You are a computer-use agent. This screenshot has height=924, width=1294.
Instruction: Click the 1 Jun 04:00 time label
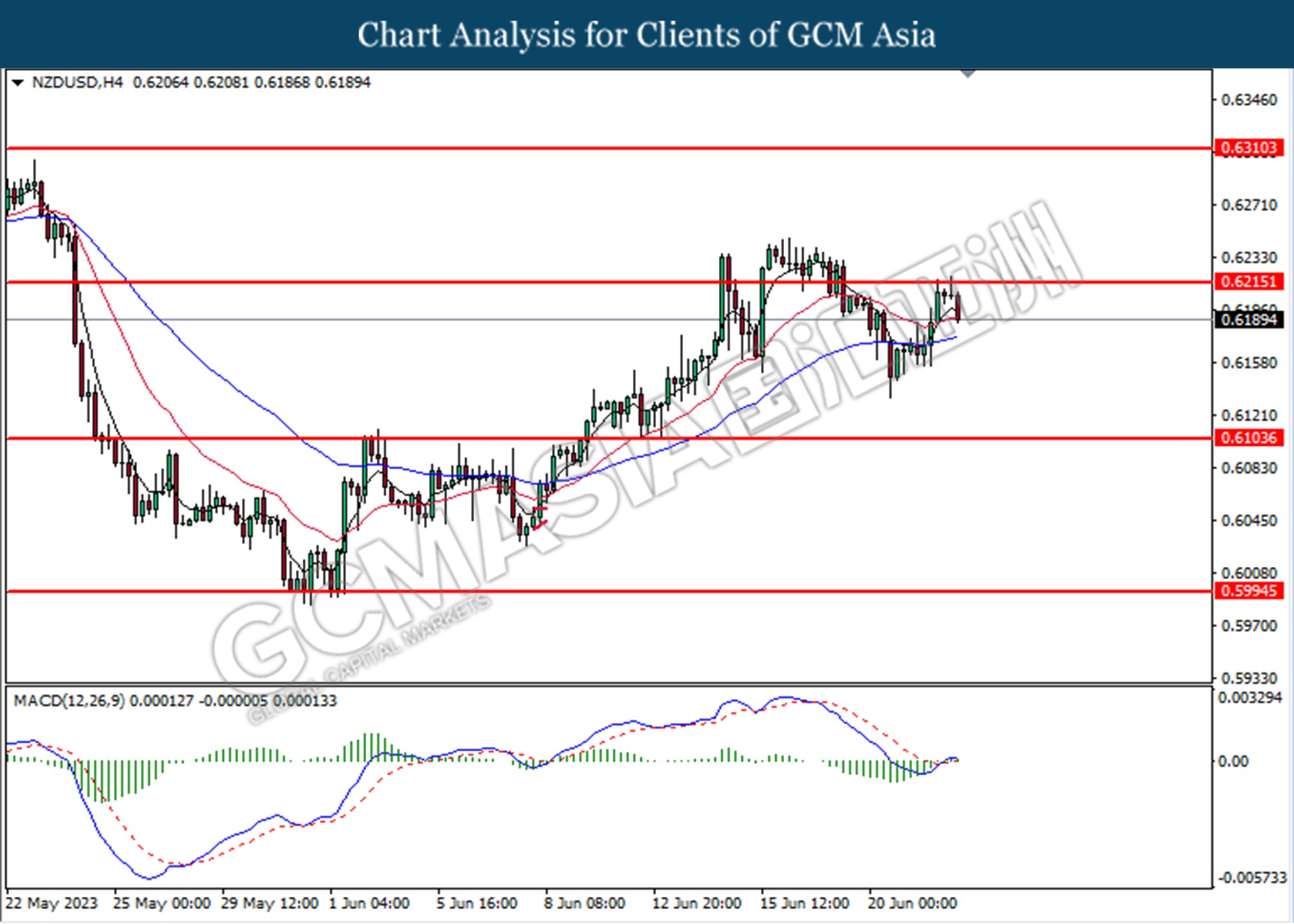coord(369,903)
